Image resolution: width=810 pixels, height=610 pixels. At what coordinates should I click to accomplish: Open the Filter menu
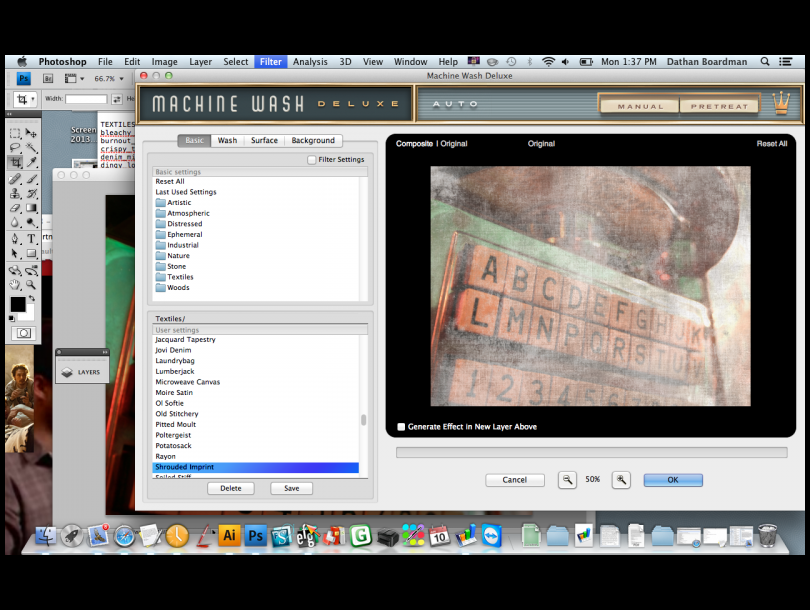pyautogui.click(x=271, y=61)
